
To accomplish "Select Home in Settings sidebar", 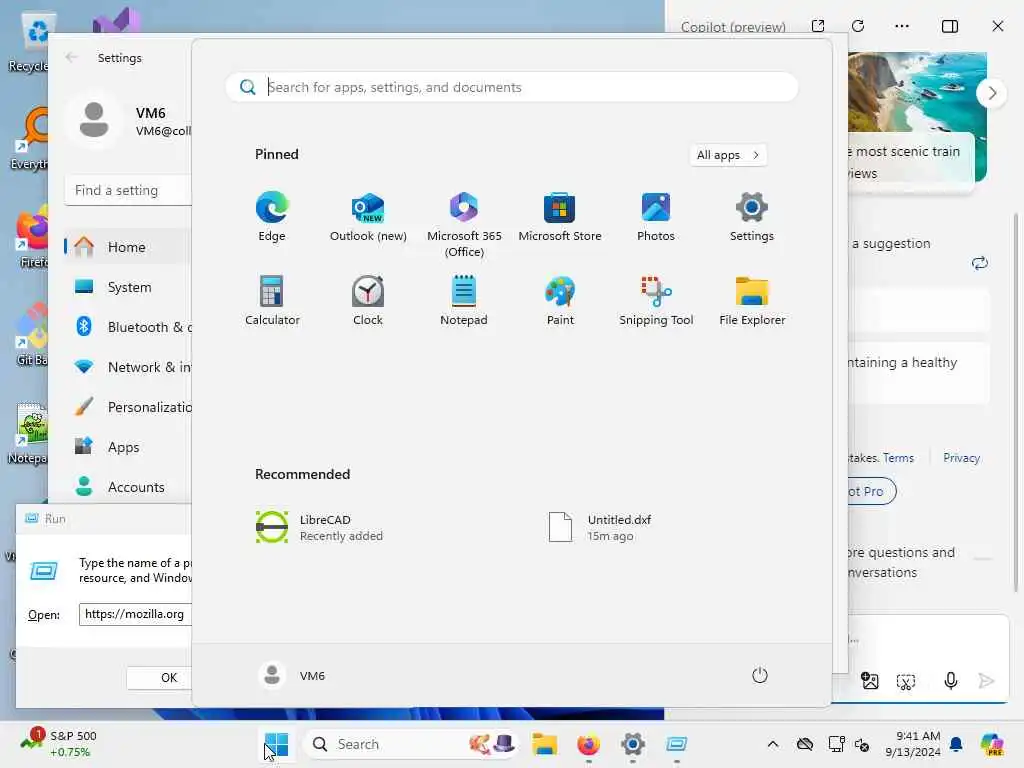I will 128,247.
